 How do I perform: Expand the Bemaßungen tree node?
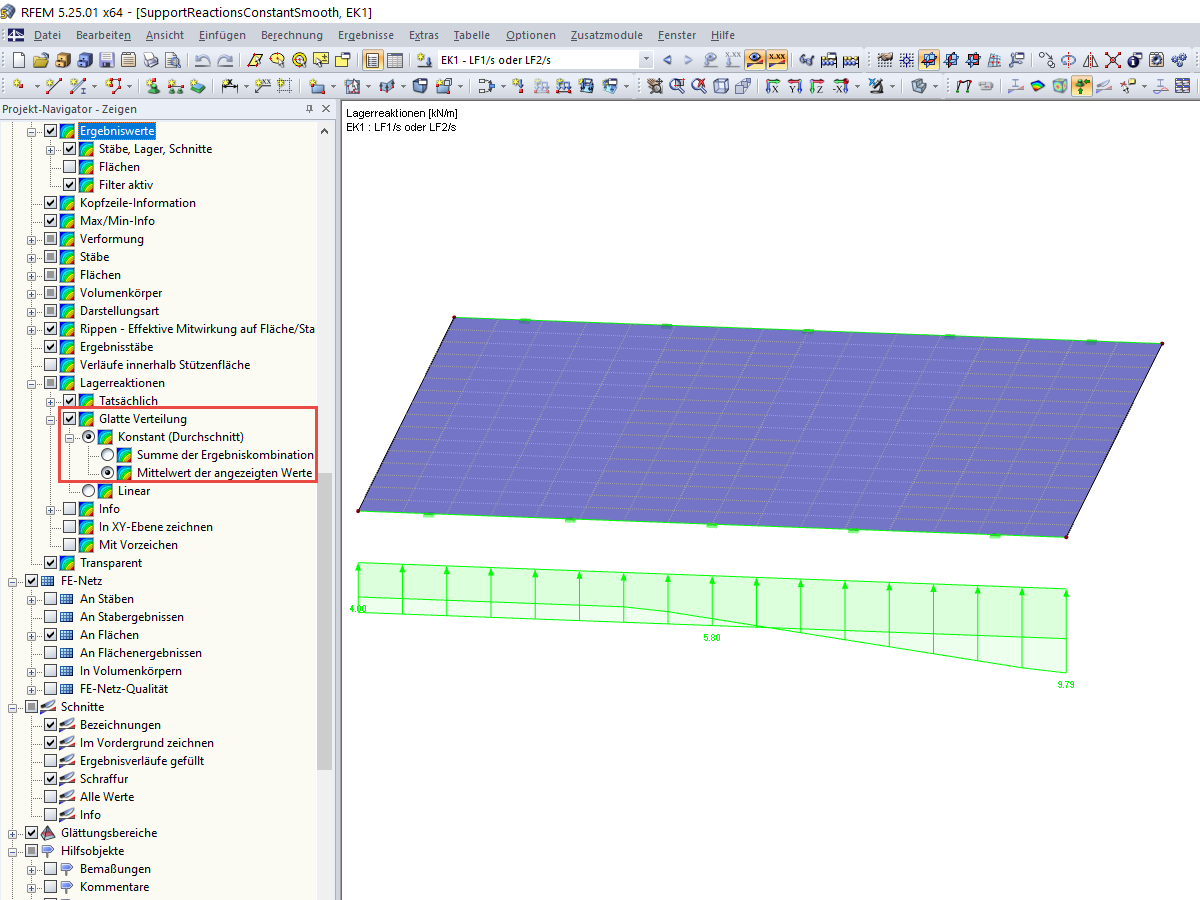coord(32,869)
